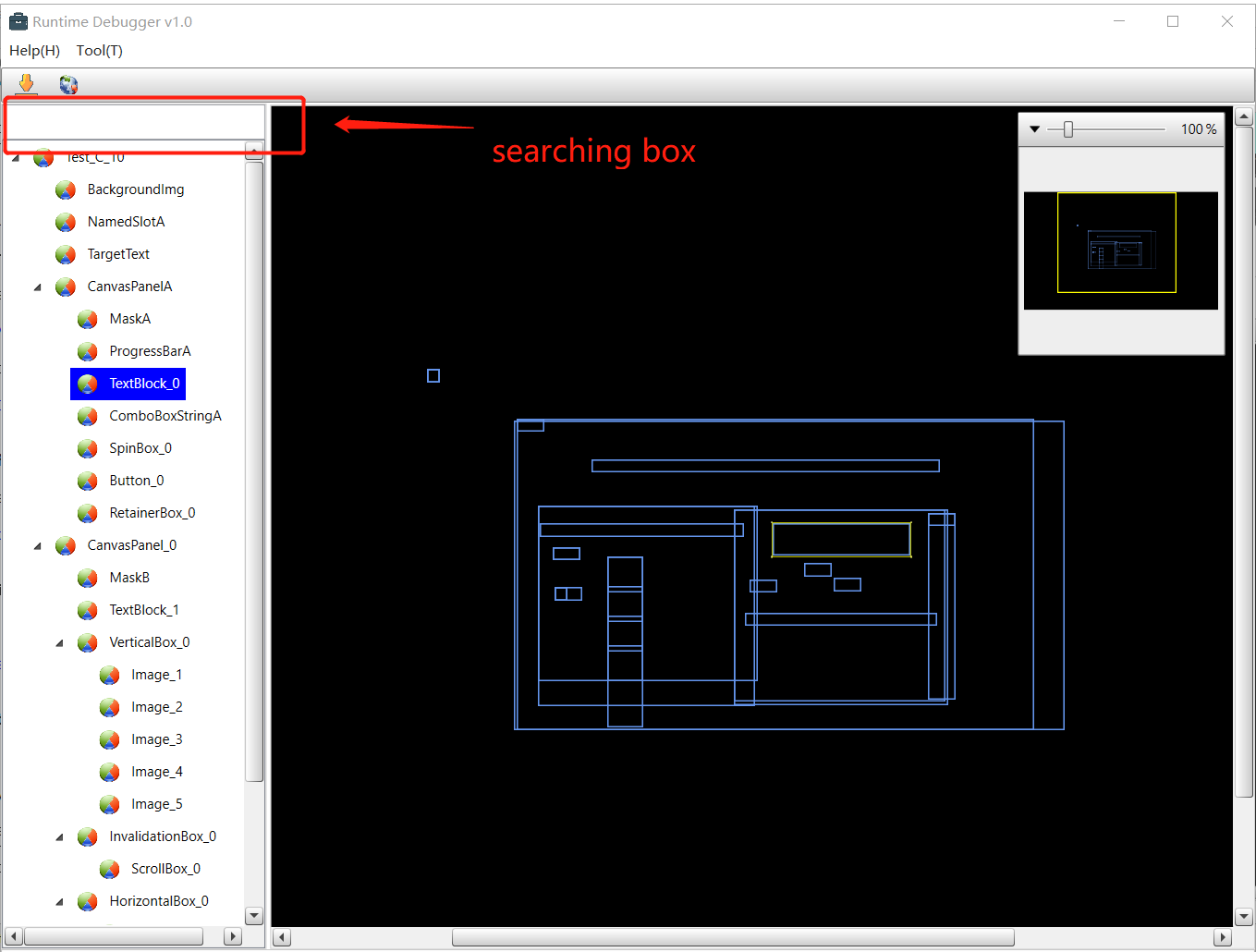Click the TextBlock_1 node icon

point(88,610)
